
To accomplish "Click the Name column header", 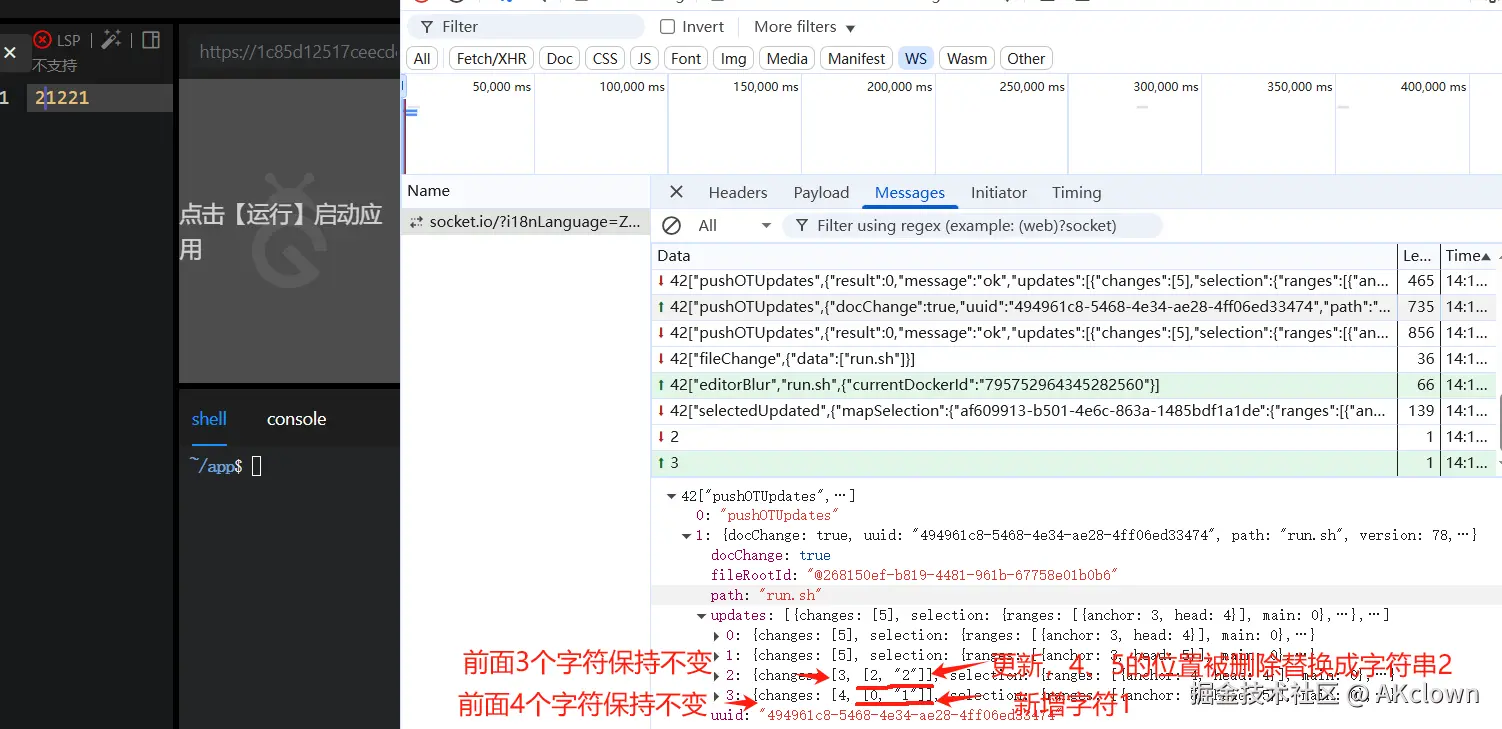I will coord(526,191).
